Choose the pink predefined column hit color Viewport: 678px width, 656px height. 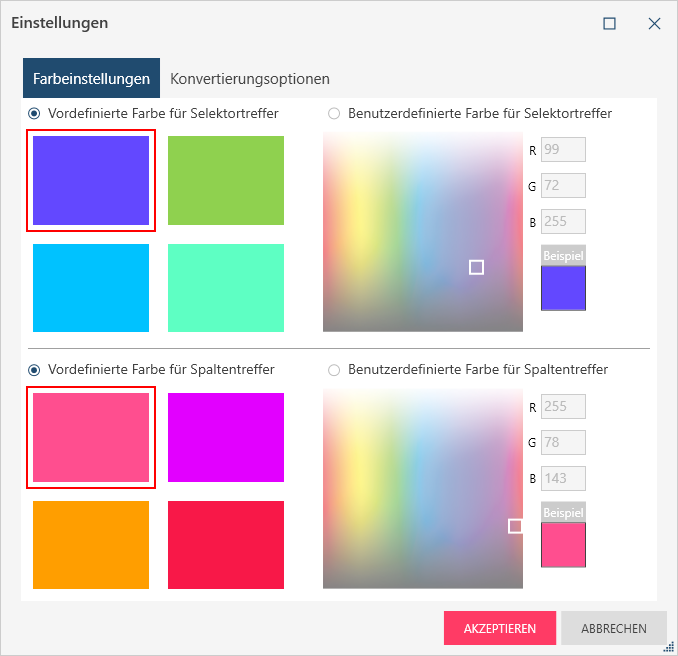[91, 437]
